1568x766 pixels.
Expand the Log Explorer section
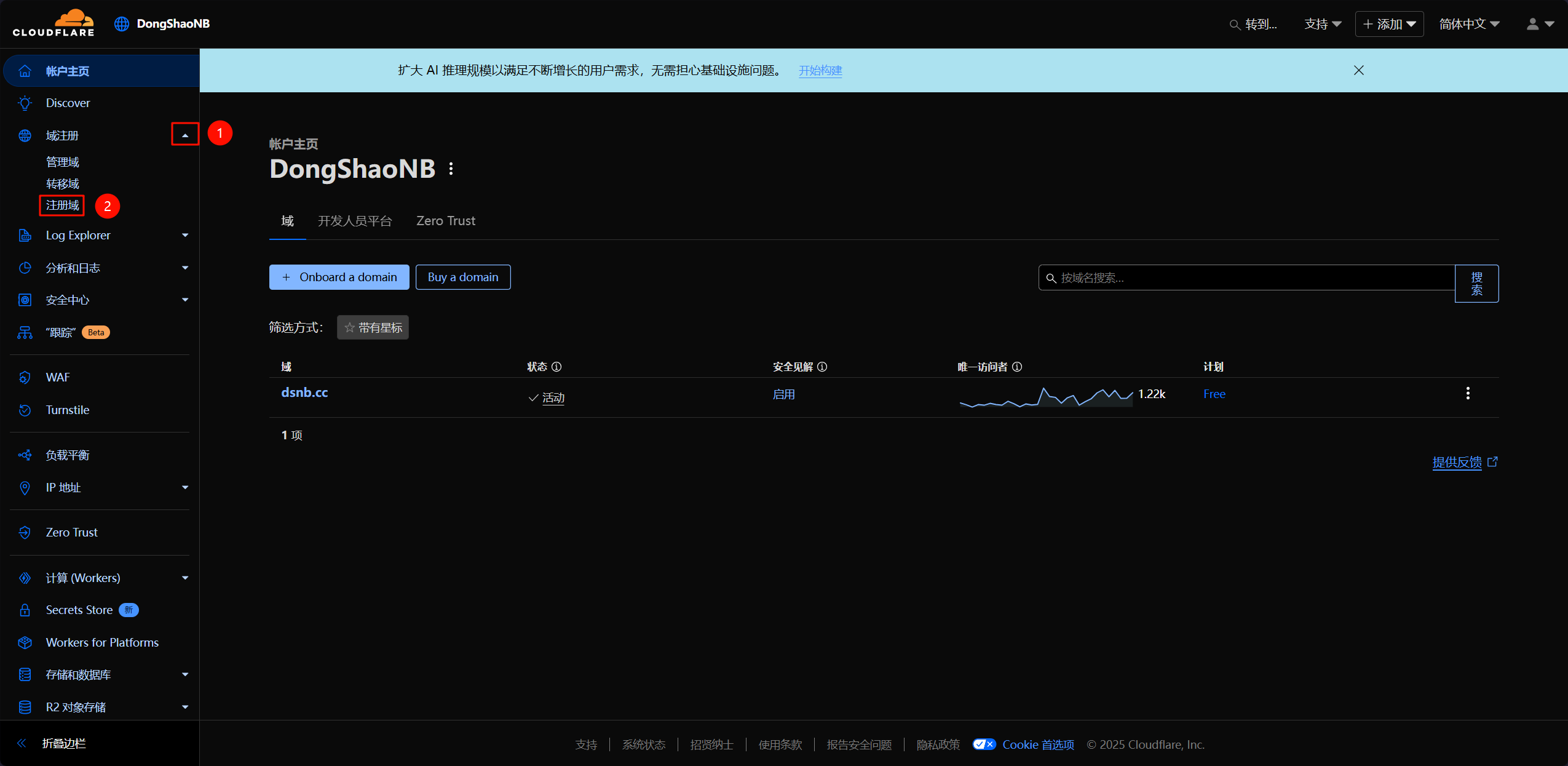(x=184, y=235)
